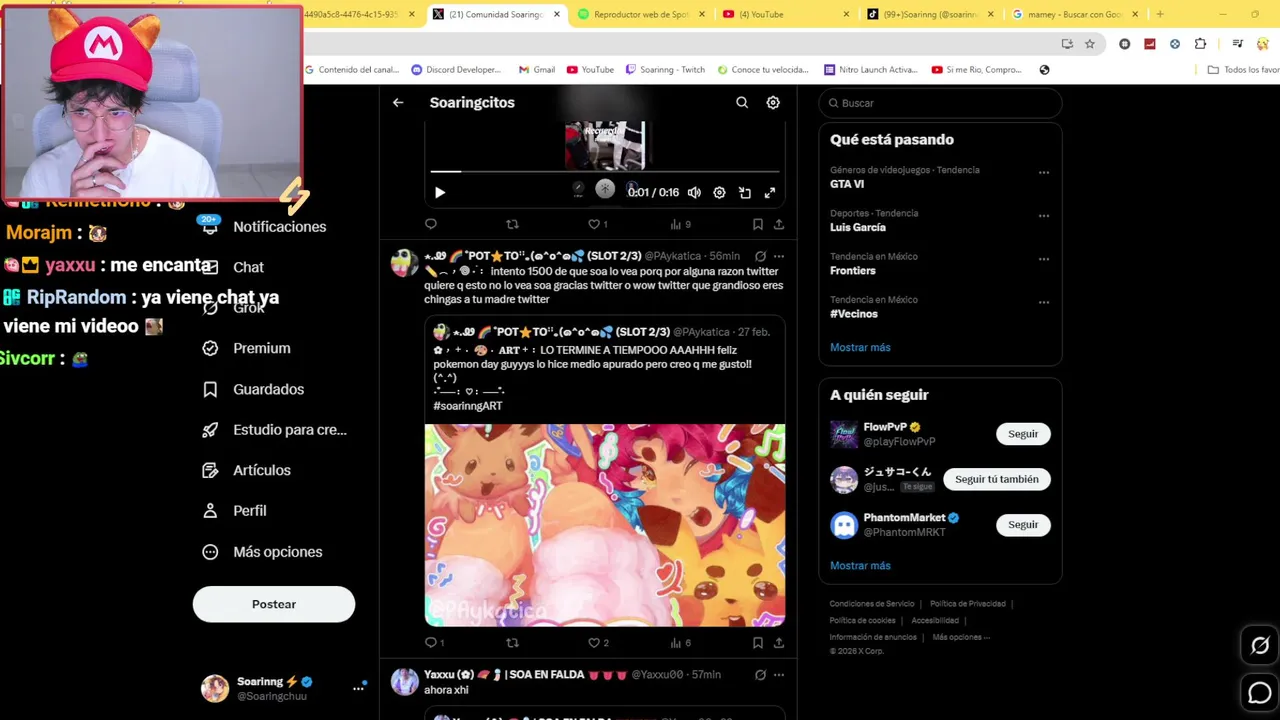Bookmark PAykatica's post
The image size is (1280, 720).
pyautogui.click(x=758, y=642)
